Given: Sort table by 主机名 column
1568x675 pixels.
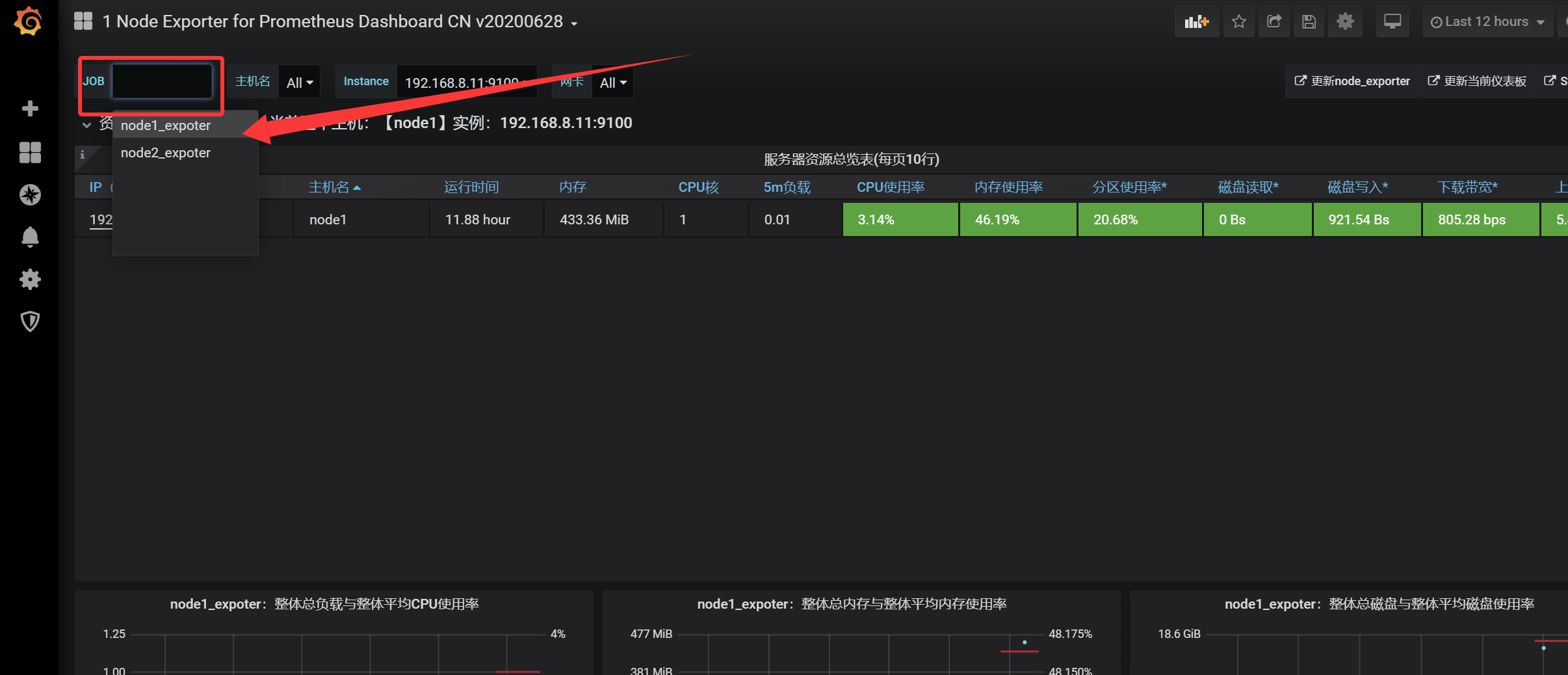Looking at the screenshot, I should tap(334, 187).
